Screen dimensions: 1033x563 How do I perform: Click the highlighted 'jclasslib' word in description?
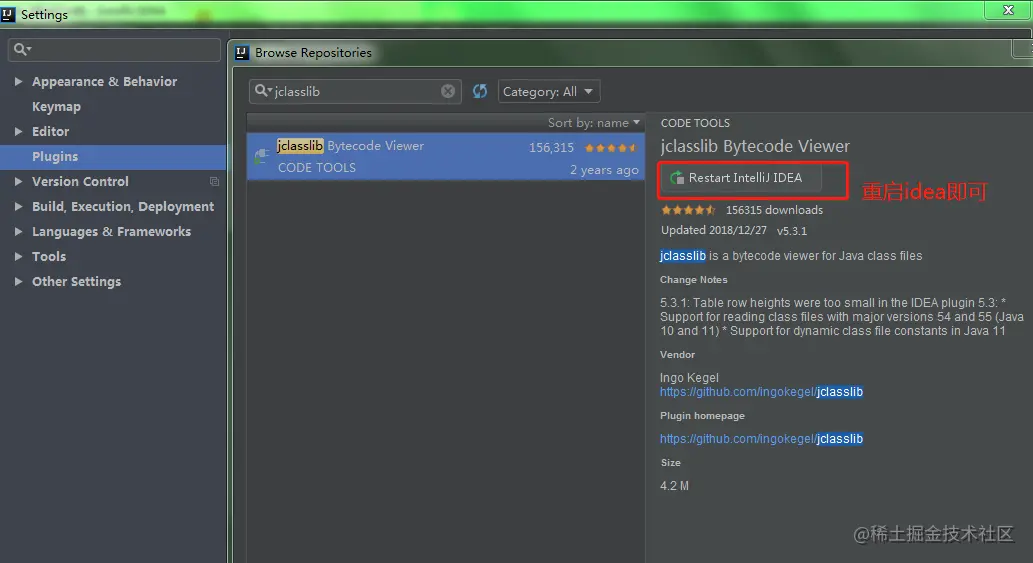683,255
